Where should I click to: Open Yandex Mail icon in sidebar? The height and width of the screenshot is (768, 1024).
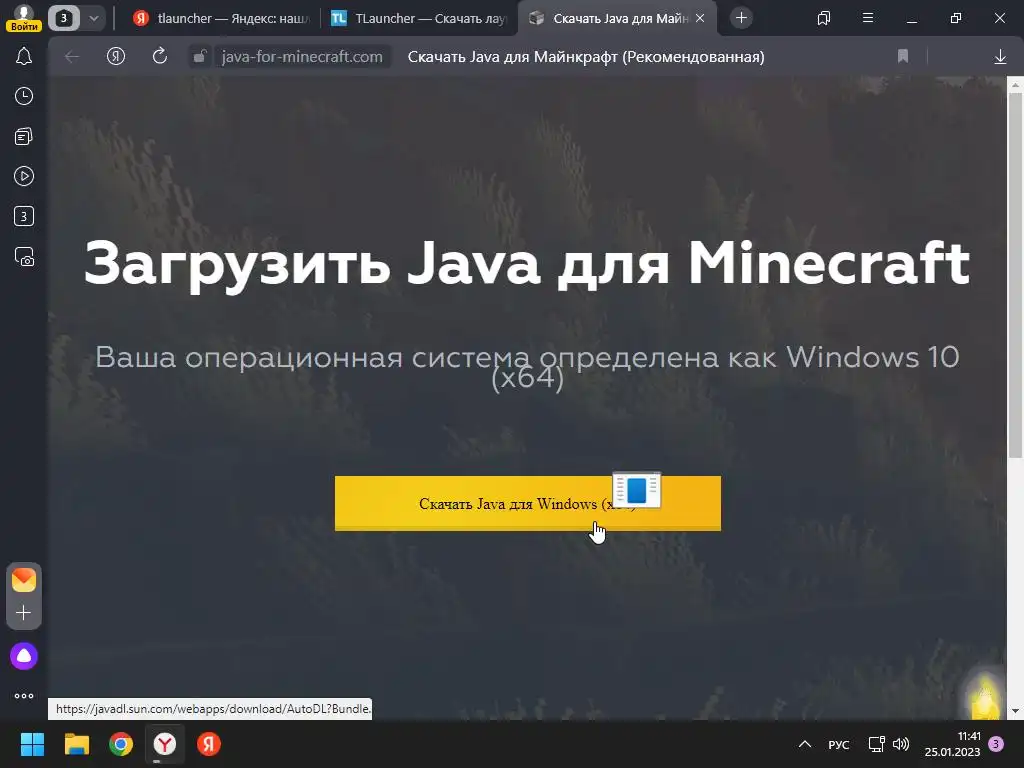[24, 580]
